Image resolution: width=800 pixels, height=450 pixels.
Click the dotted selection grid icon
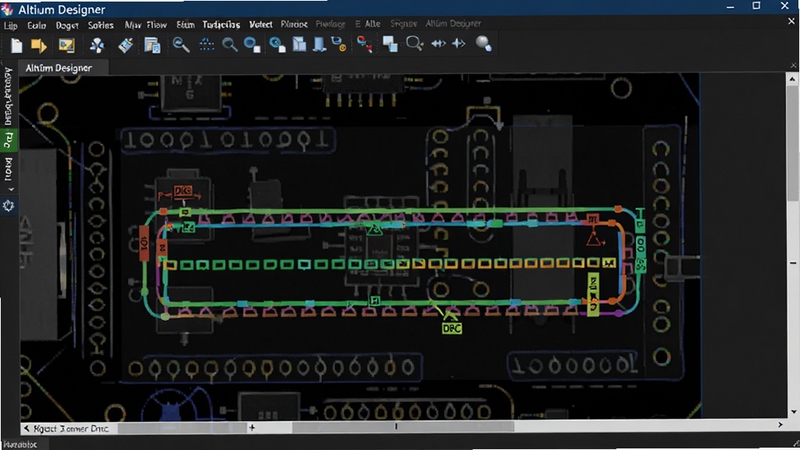pos(207,45)
